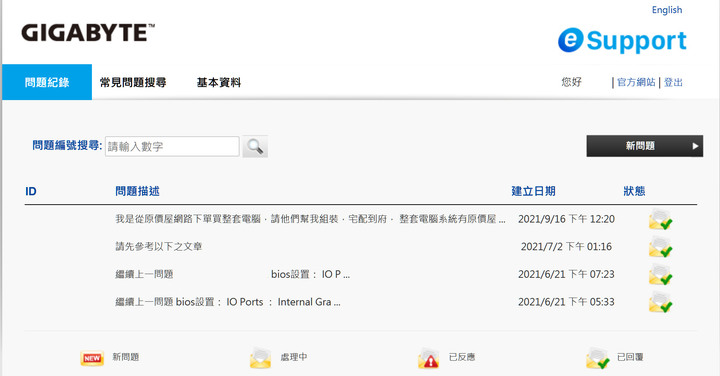
Task: Click the 狀態 column header
Action: 634,191
